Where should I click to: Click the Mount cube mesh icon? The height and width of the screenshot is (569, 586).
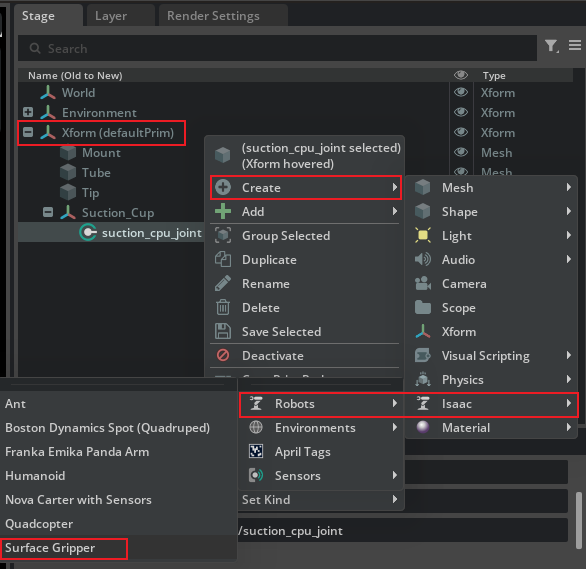[68, 152]
